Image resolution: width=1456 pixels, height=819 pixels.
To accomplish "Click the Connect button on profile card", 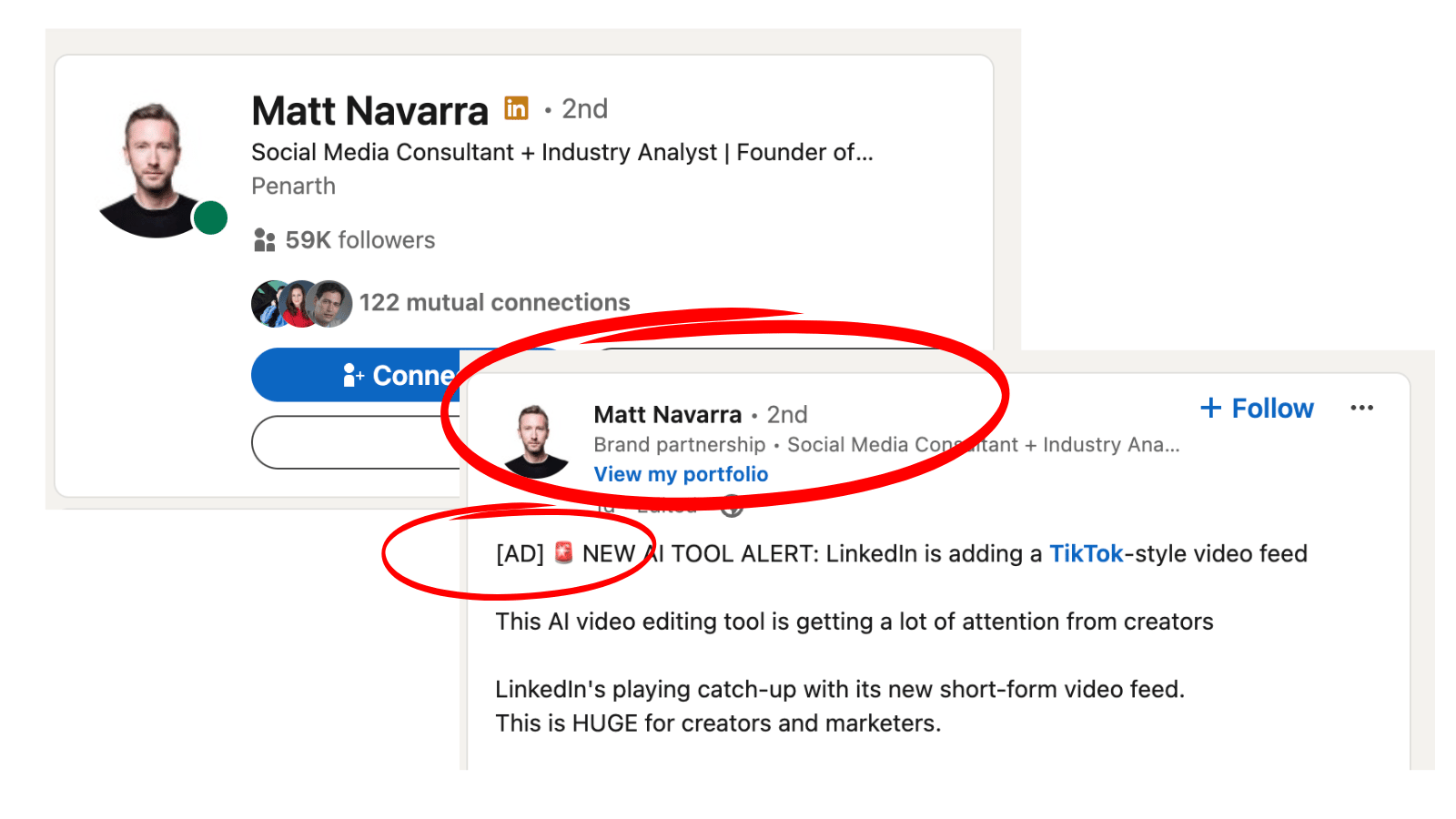I will (x=356, y=375).
